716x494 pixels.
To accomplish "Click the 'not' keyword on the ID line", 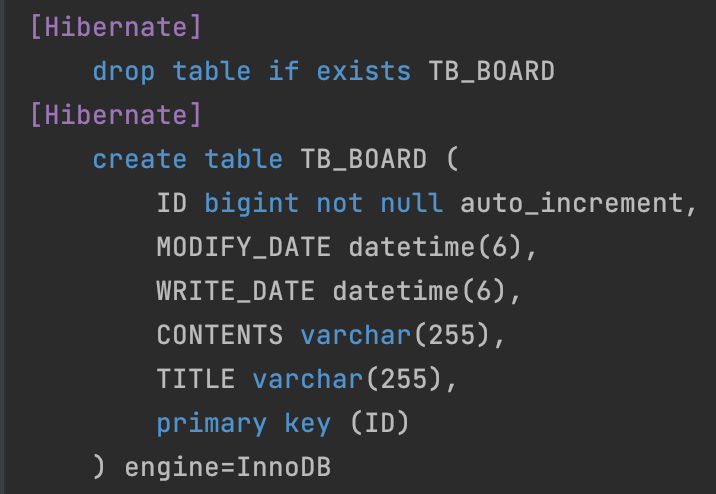I will coord(340,203).
